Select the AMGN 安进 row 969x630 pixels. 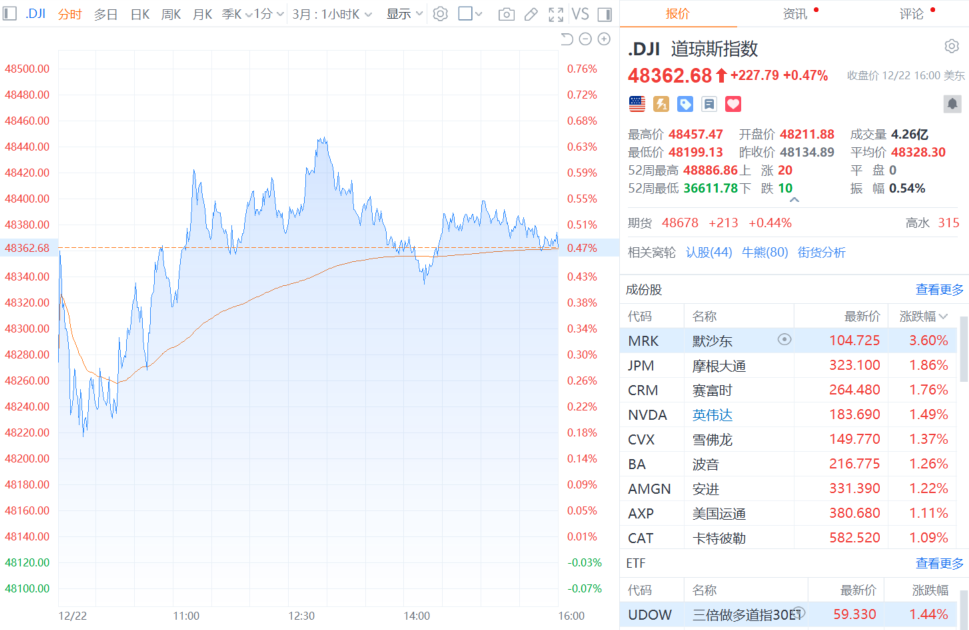click(x=788, y=489)
